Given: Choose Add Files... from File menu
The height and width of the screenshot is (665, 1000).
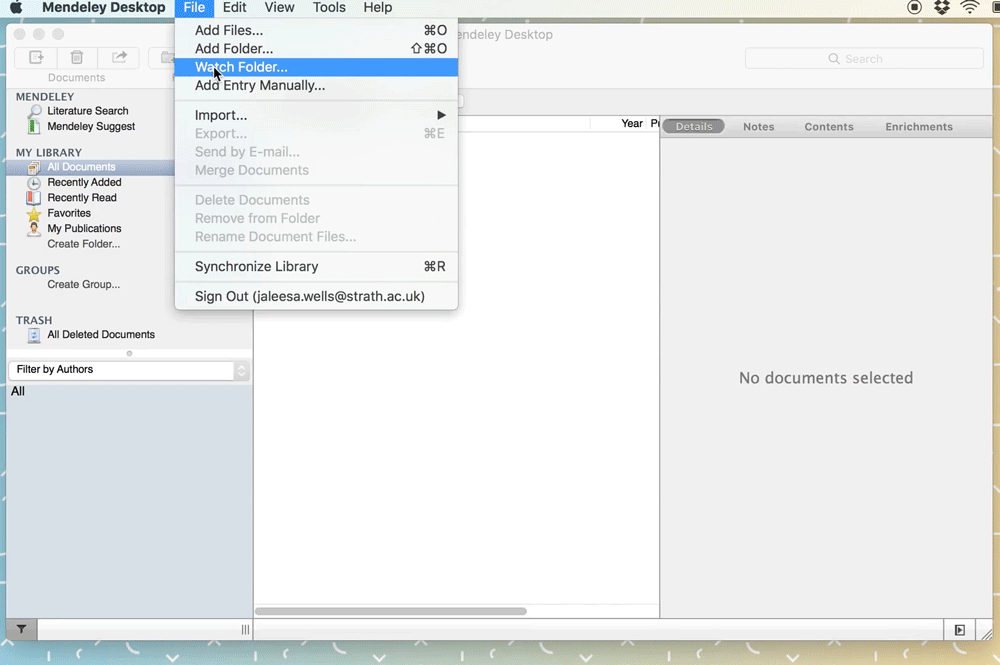Looking at the screenshot, I should click(x=316, y=30).
